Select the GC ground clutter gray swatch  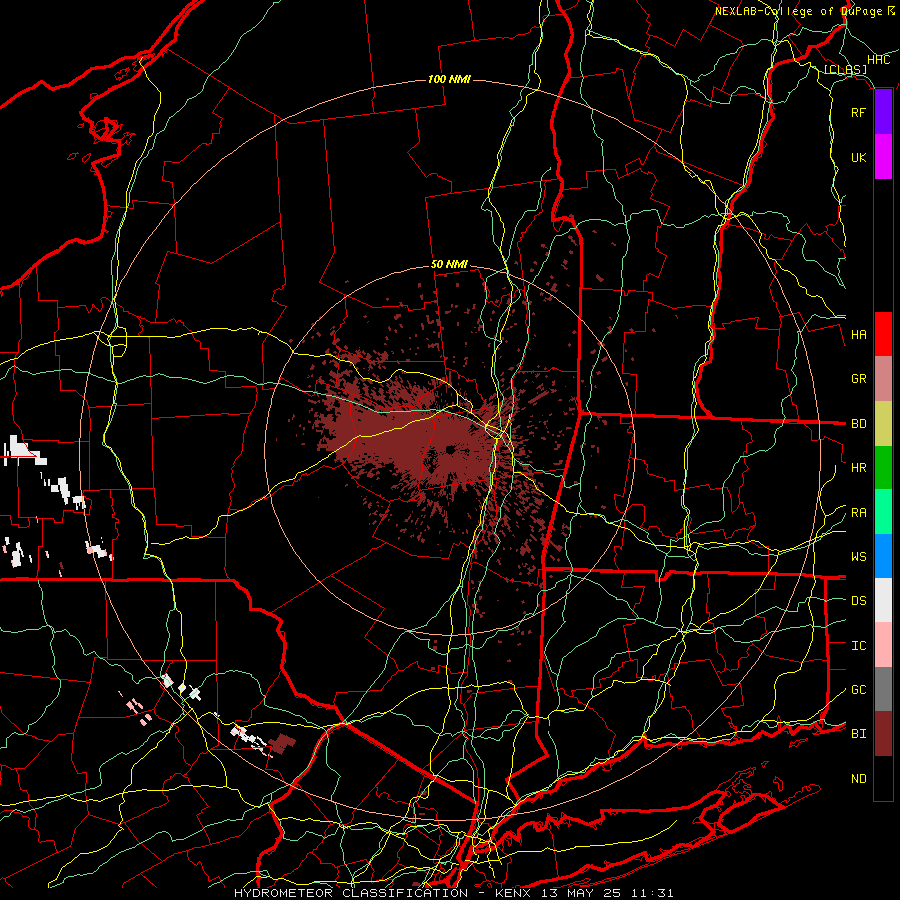click(883, 689)
